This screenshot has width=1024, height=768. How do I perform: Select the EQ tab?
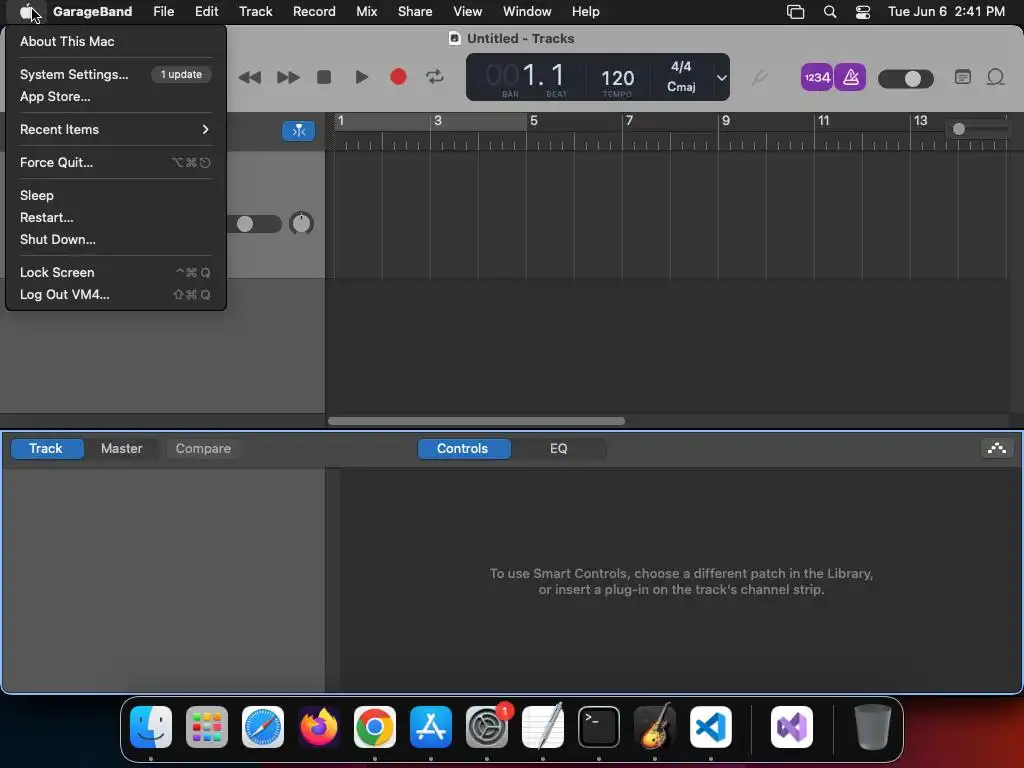click(558, 449)
